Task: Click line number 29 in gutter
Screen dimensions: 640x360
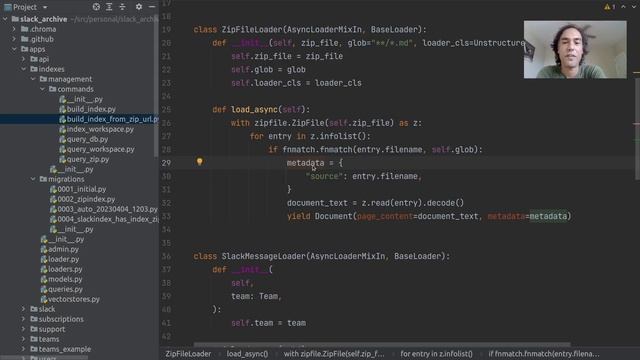Action: coord(166,163)
